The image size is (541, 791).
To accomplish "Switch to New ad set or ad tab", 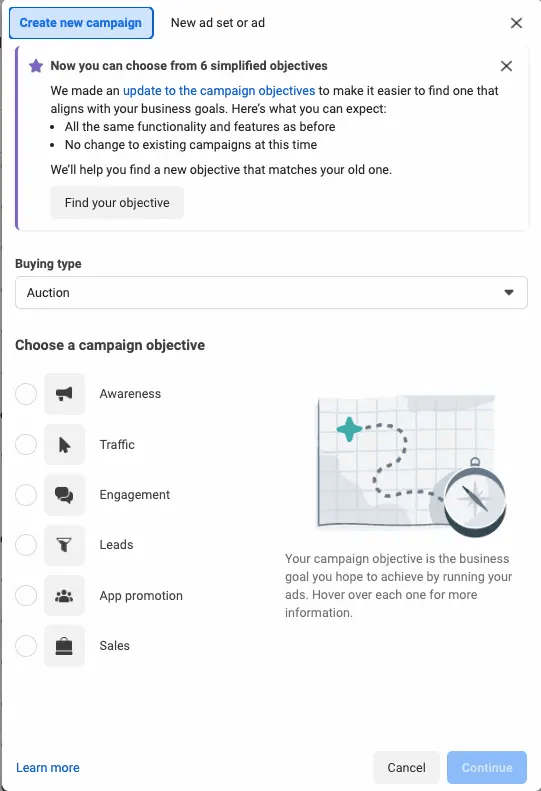I will [218, 23].
